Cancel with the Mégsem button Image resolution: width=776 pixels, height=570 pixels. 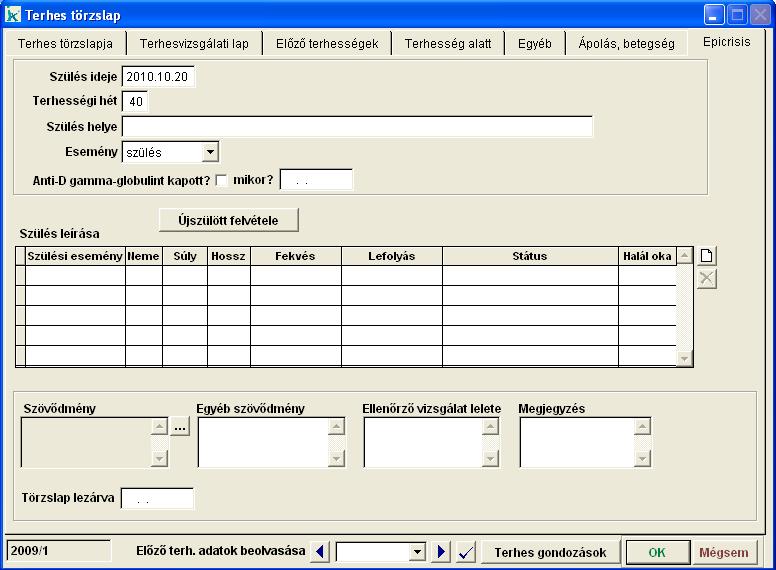coord(724,553)
